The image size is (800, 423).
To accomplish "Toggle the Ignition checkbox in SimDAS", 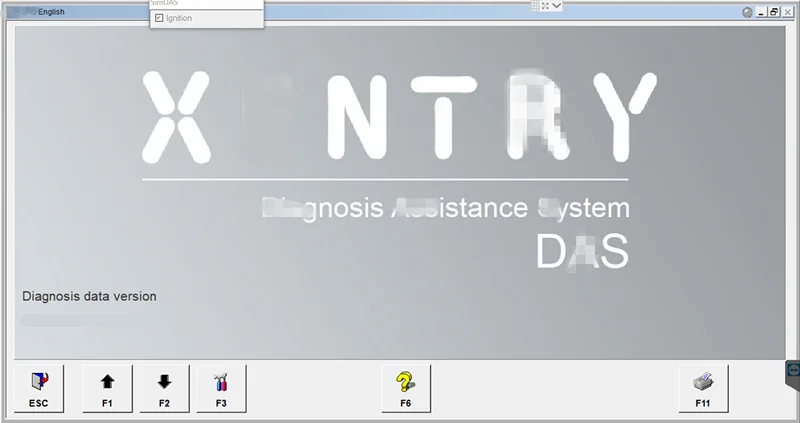I will [x=159, y=18].
